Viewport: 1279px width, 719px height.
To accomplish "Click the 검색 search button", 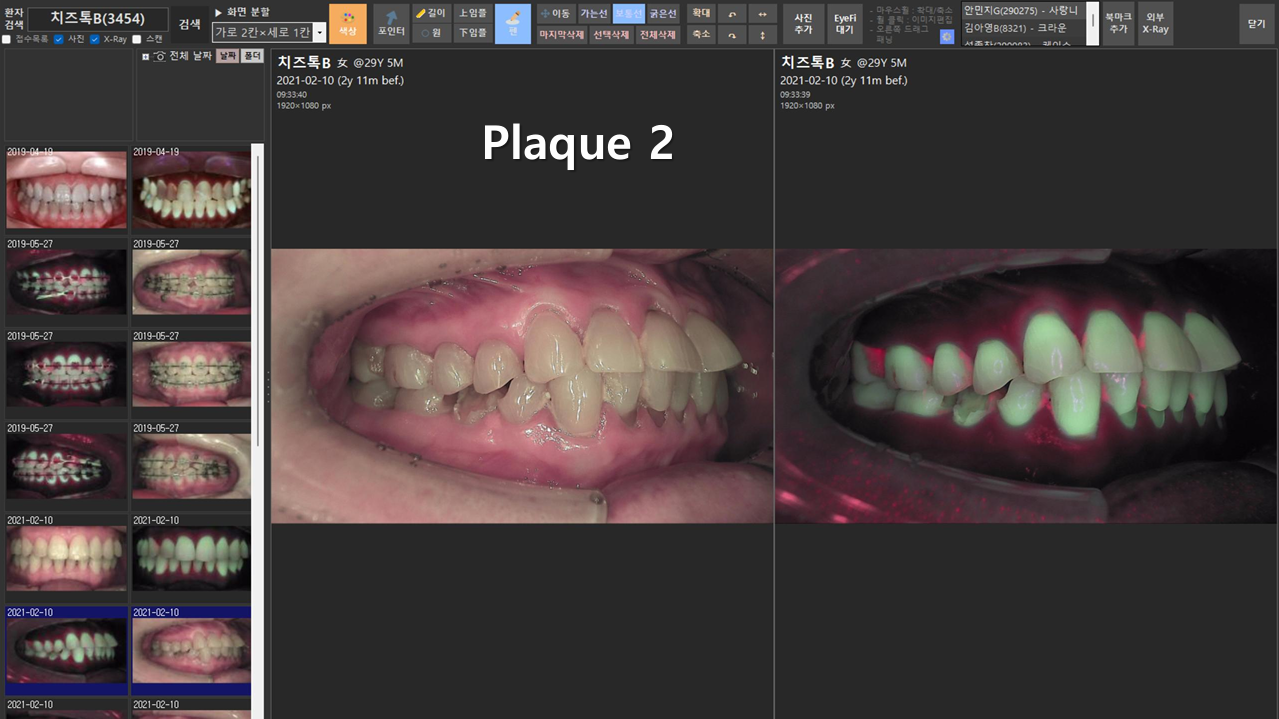I will tap(189, 23).
